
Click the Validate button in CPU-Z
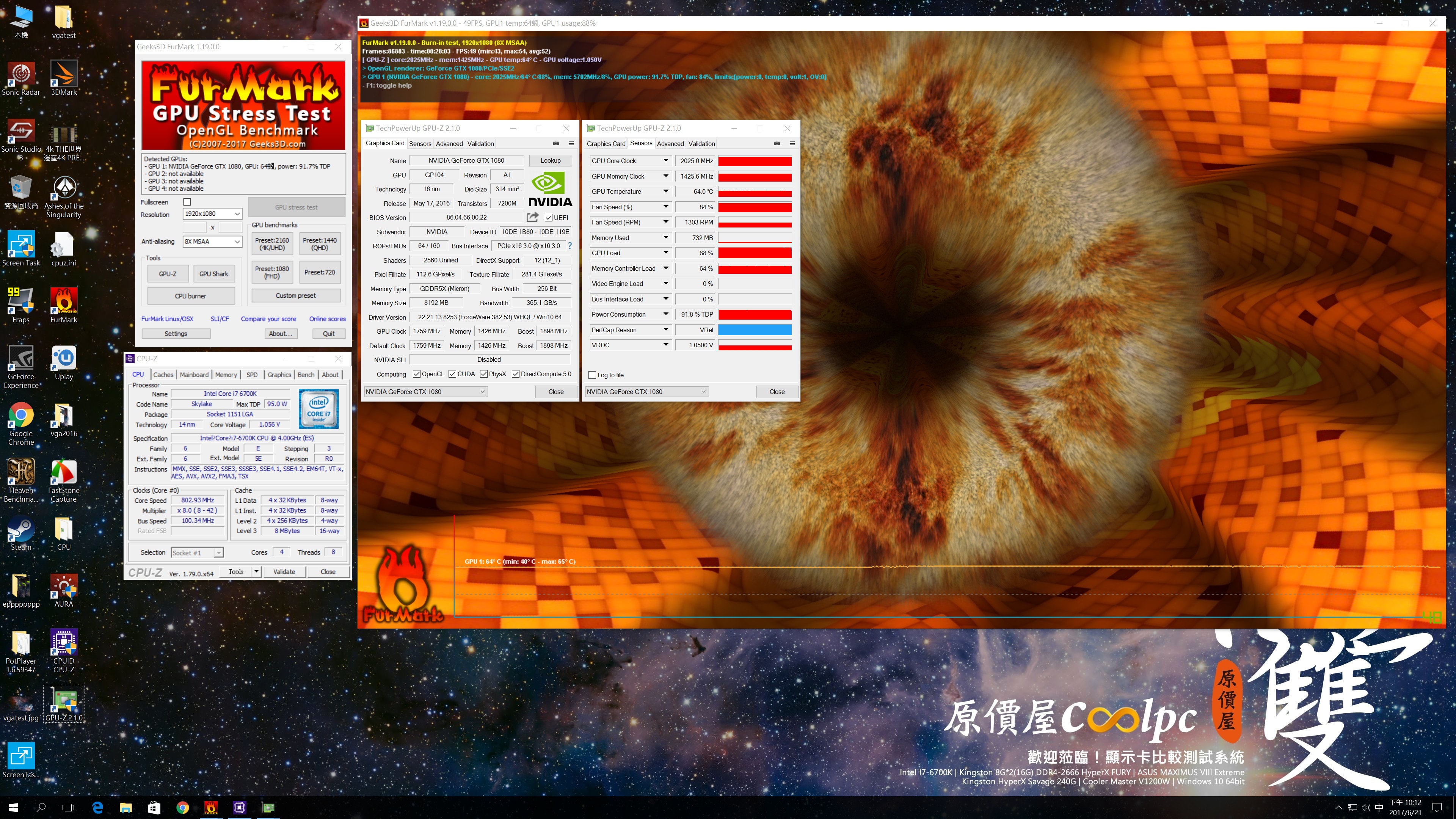pyautogui.click(x=284, y=571)
